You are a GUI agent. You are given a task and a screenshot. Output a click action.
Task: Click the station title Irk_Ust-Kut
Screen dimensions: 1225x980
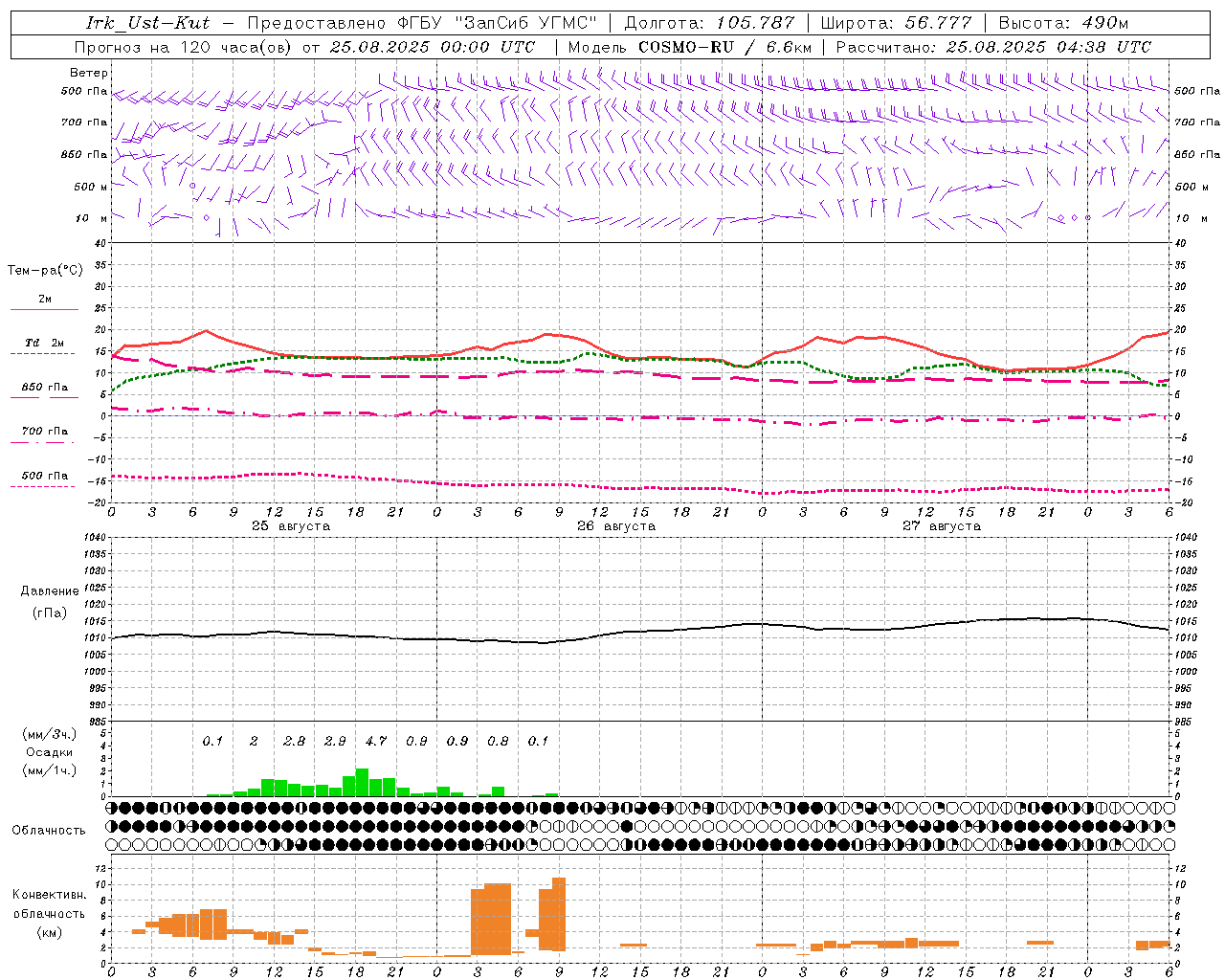pyautogui.click(x=148, y=23)
